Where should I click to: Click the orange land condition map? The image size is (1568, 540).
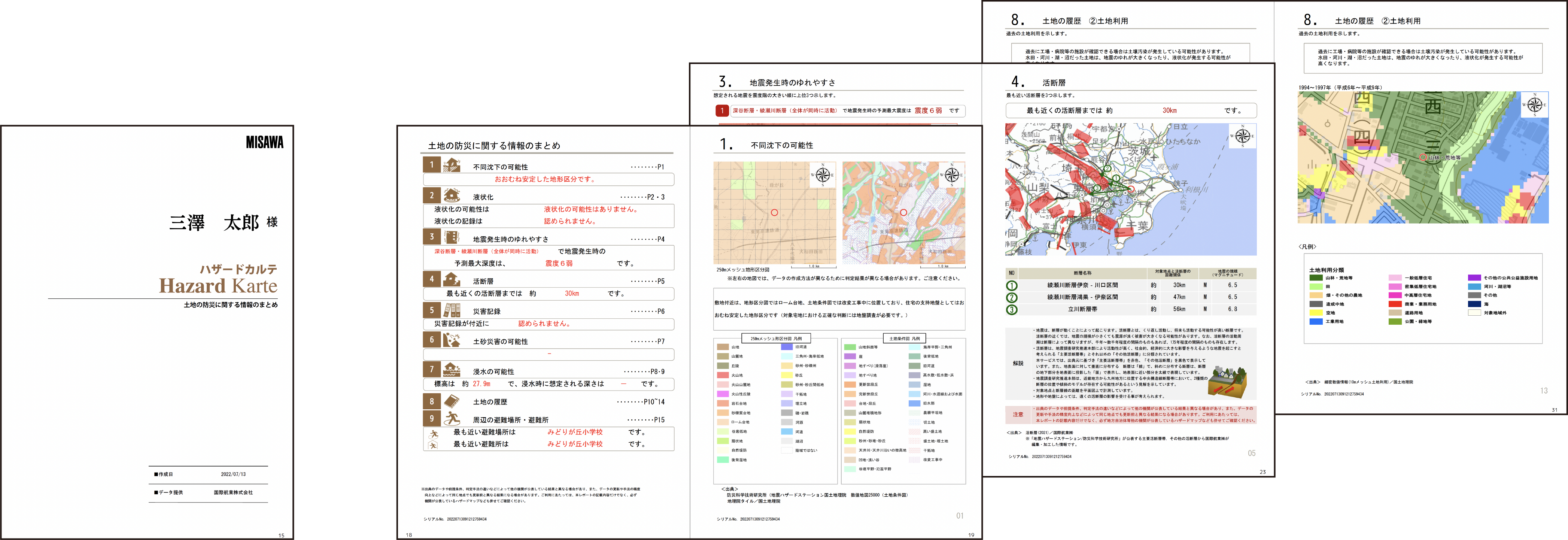(904, 212)
